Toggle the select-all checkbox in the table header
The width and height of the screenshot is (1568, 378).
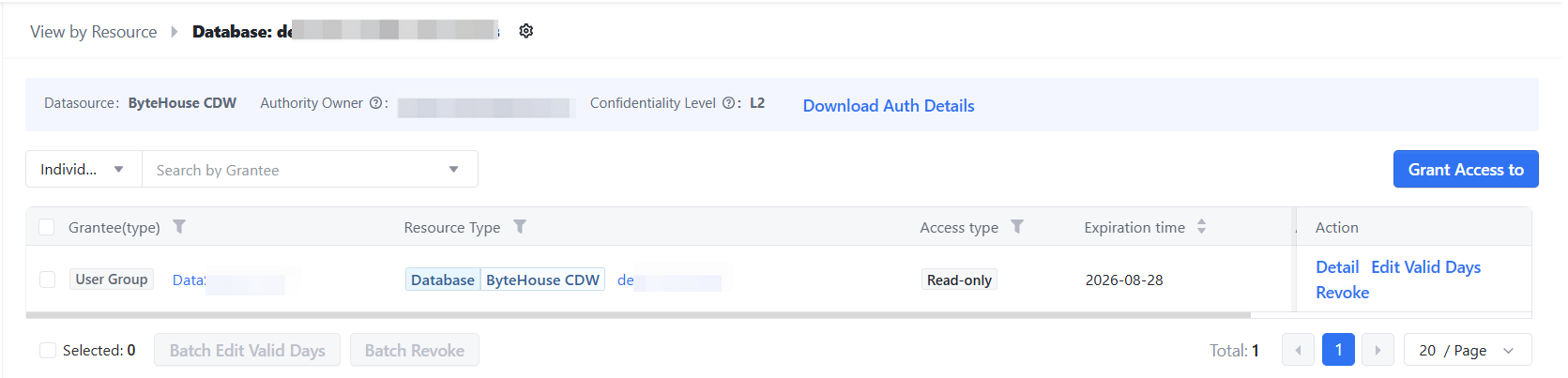(47, 227)
